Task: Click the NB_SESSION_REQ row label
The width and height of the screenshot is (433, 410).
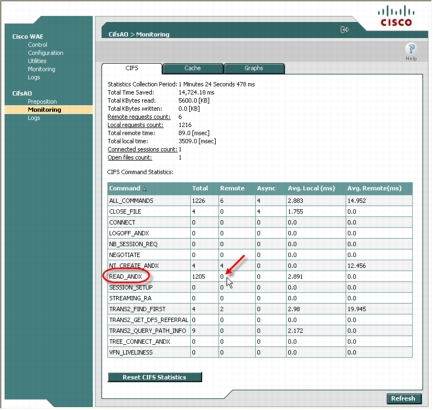Action: 133,244
